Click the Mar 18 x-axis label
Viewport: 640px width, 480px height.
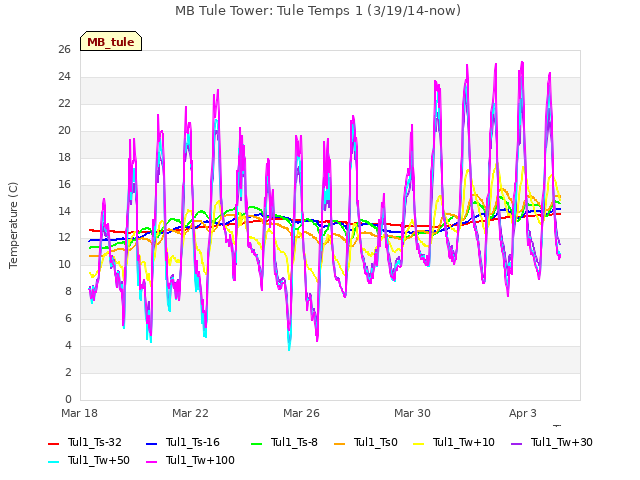click(80, 413)
